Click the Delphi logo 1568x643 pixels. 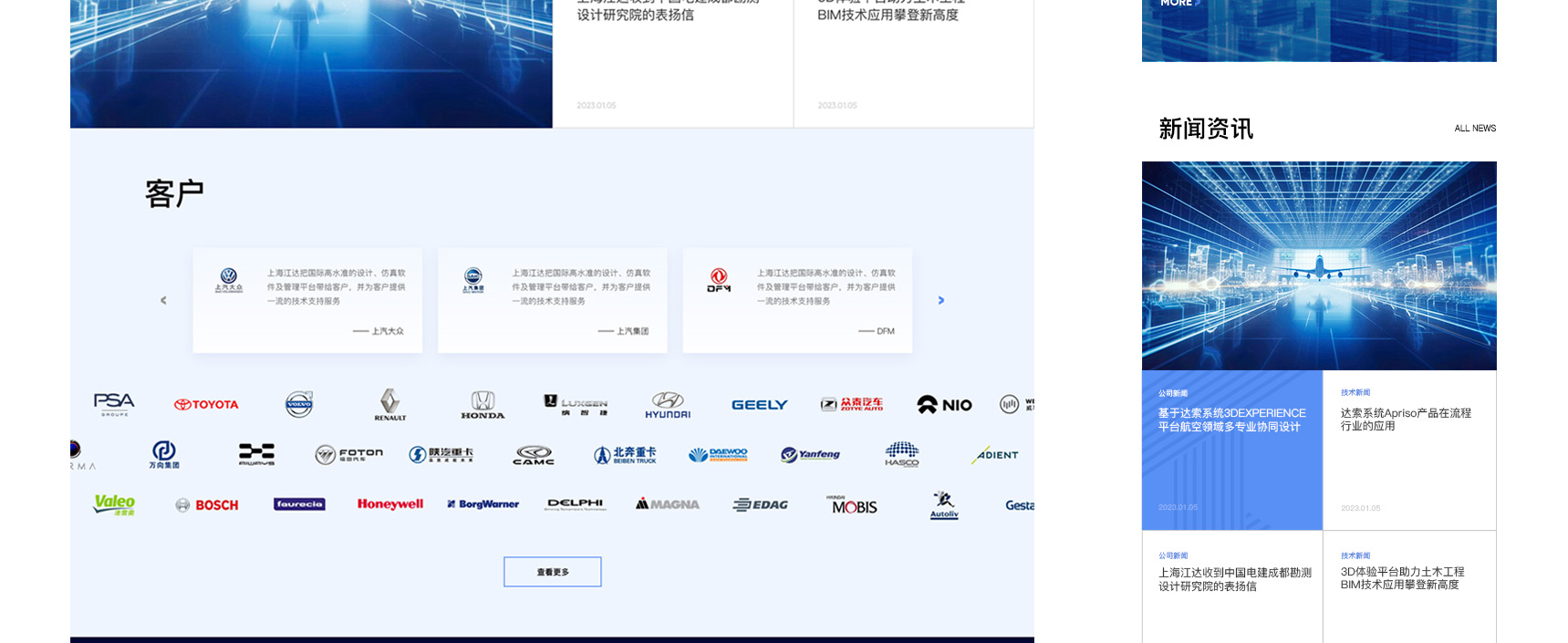[x=575, y=503]
